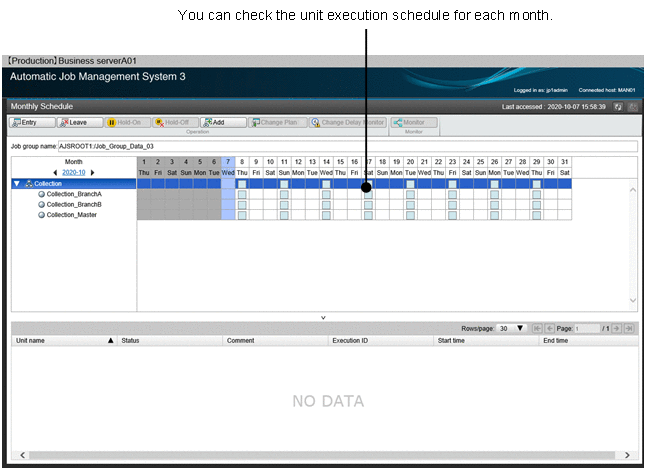This screenshot has width=645, height=469.
Task: Click day 7 column header
Action: pos(228,167)
